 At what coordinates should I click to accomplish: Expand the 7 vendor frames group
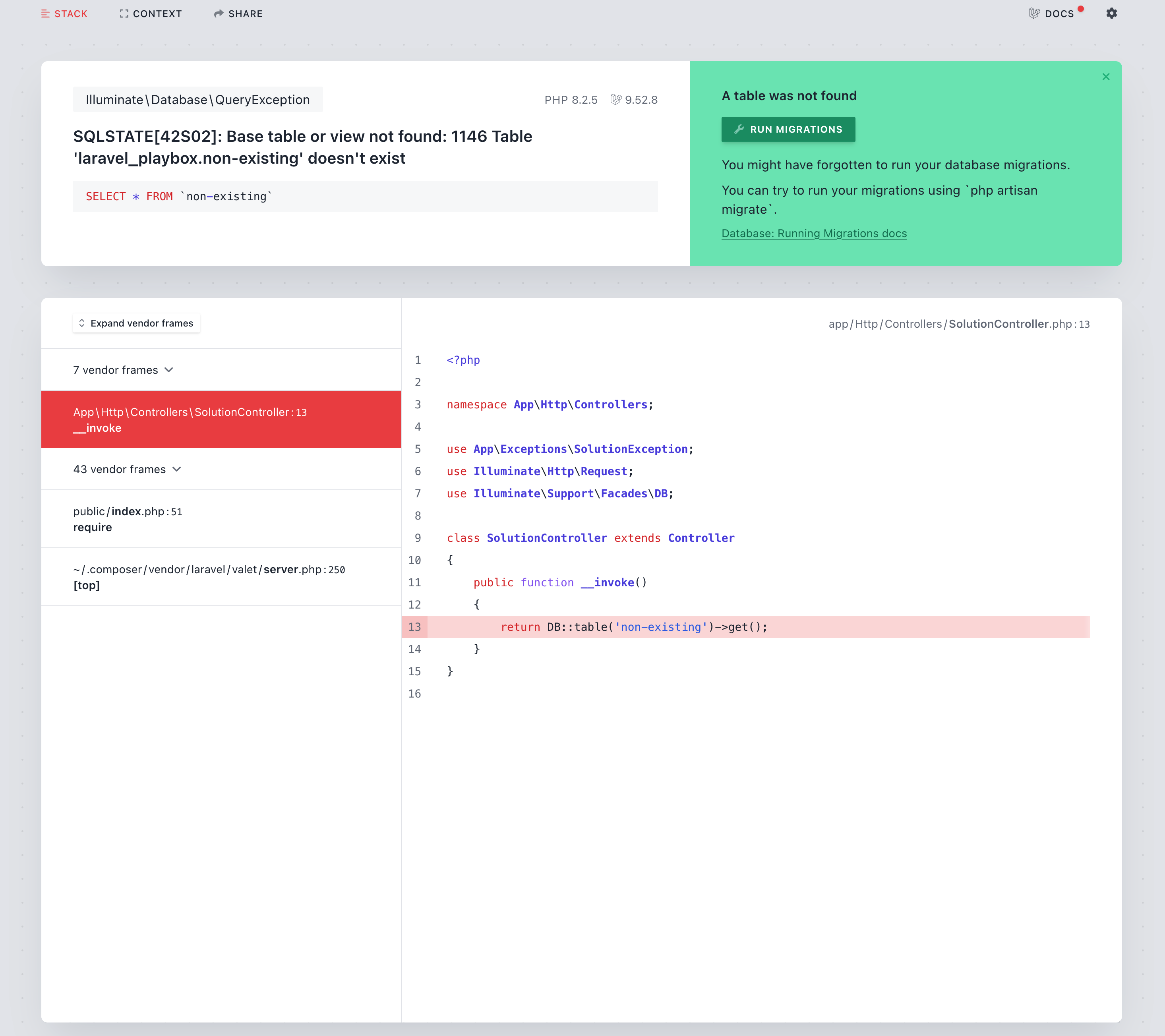coord(124,369)
